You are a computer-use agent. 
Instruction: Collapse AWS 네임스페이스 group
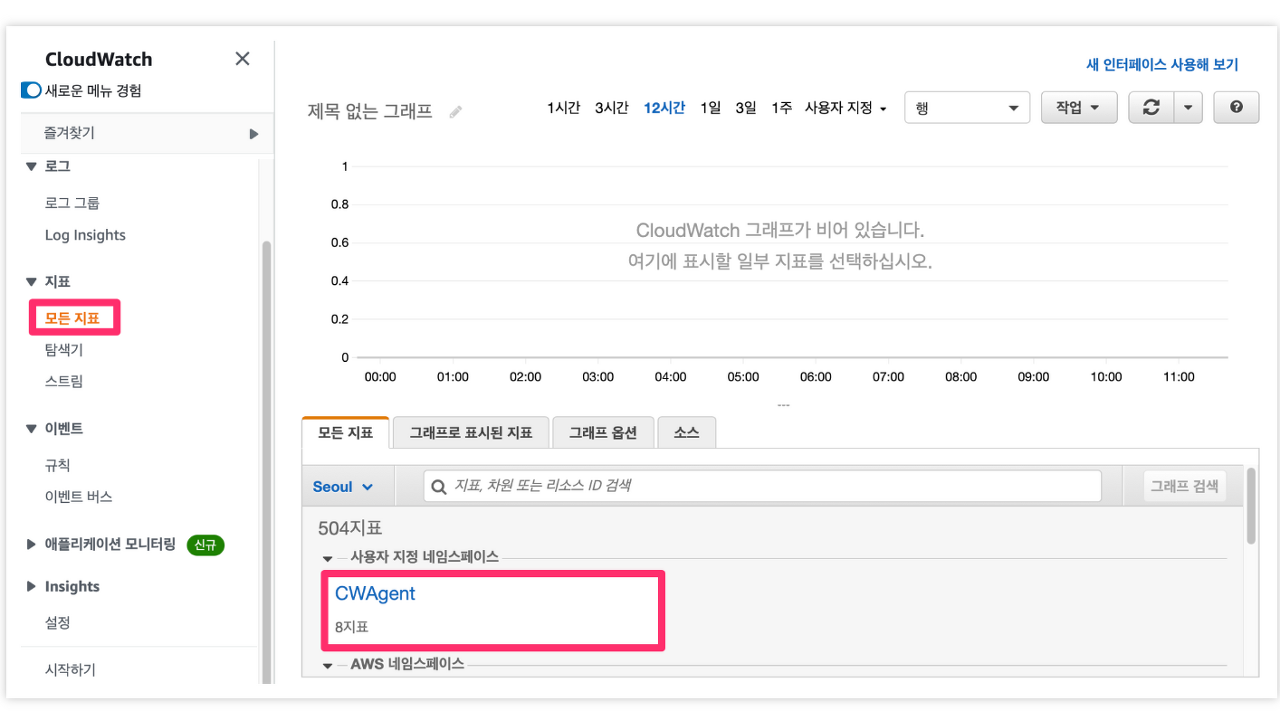click(328, 665)
